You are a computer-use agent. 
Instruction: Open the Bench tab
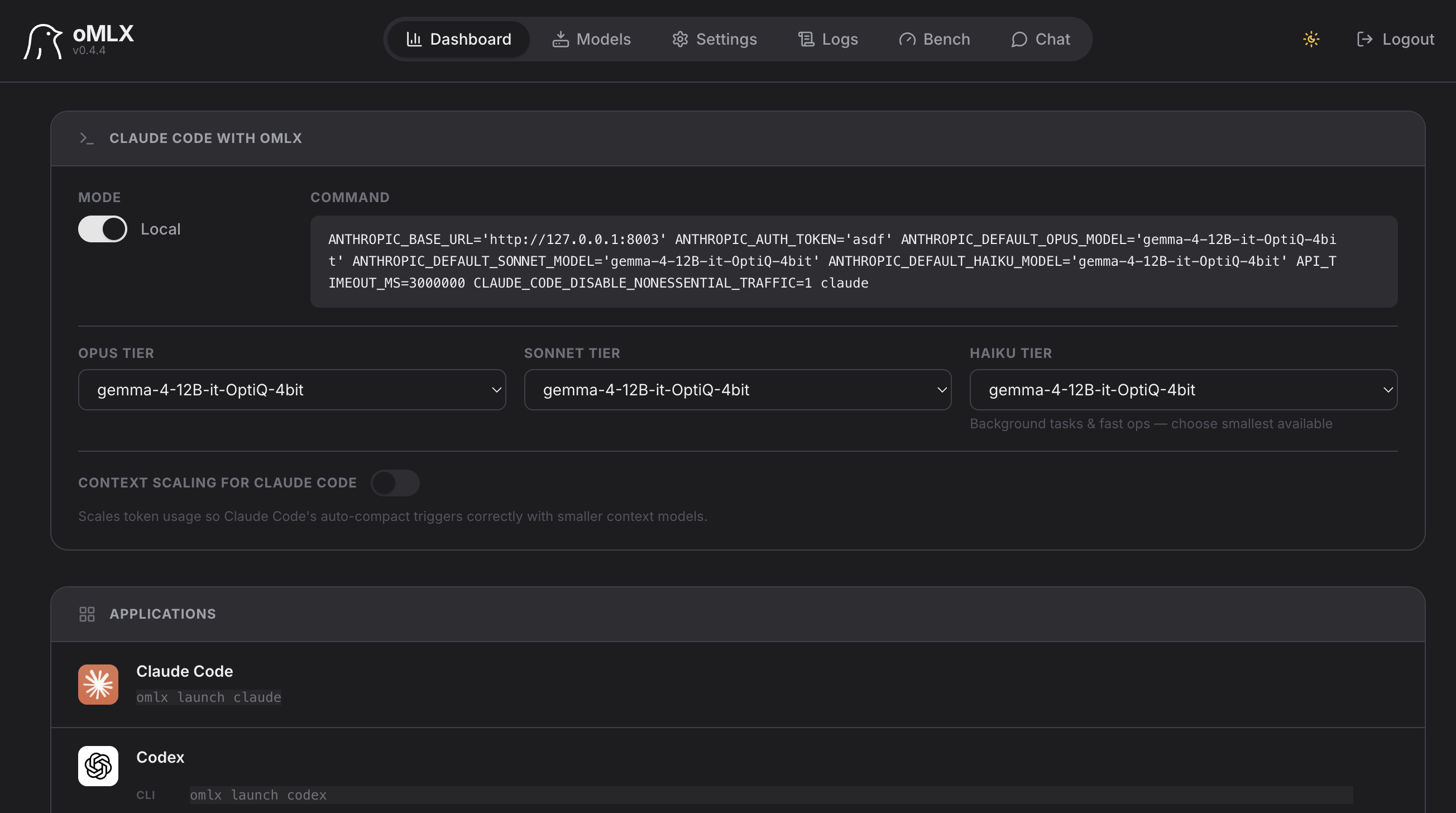pos(935,39)
